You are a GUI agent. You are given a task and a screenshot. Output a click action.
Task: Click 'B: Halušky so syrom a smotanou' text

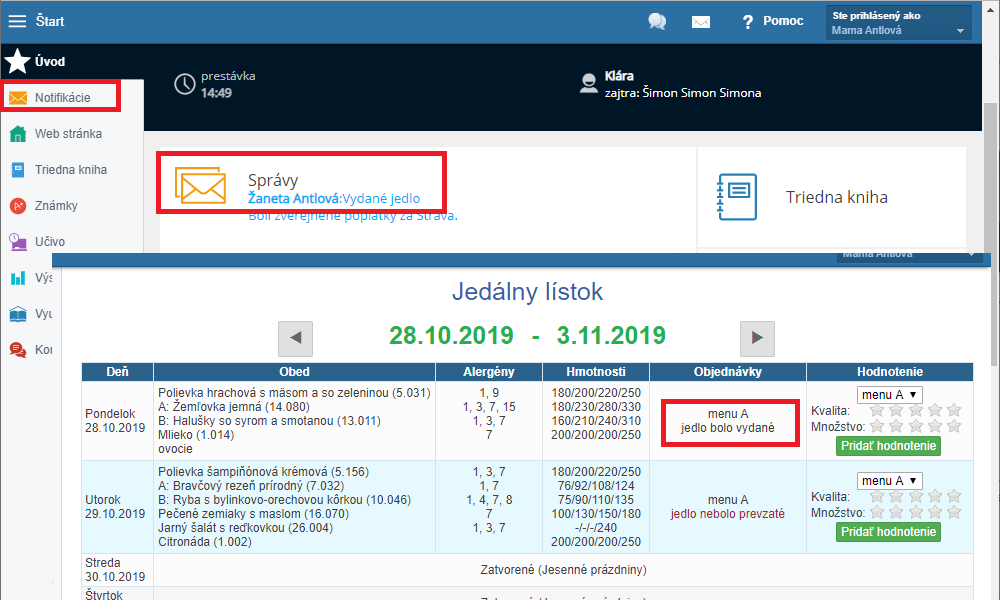pos(269,421)
